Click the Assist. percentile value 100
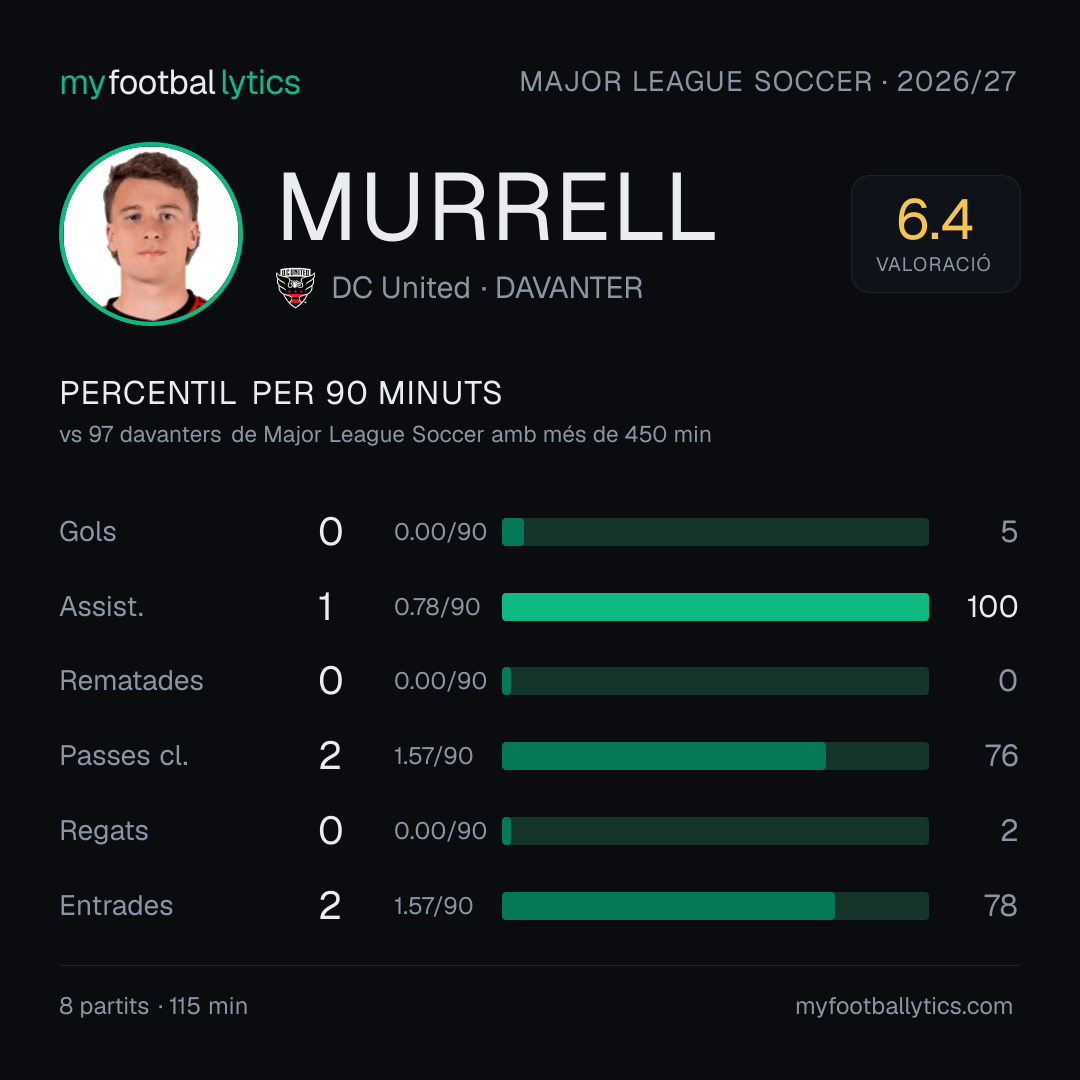1080x1080 pixels. click(x=992, y=607)
